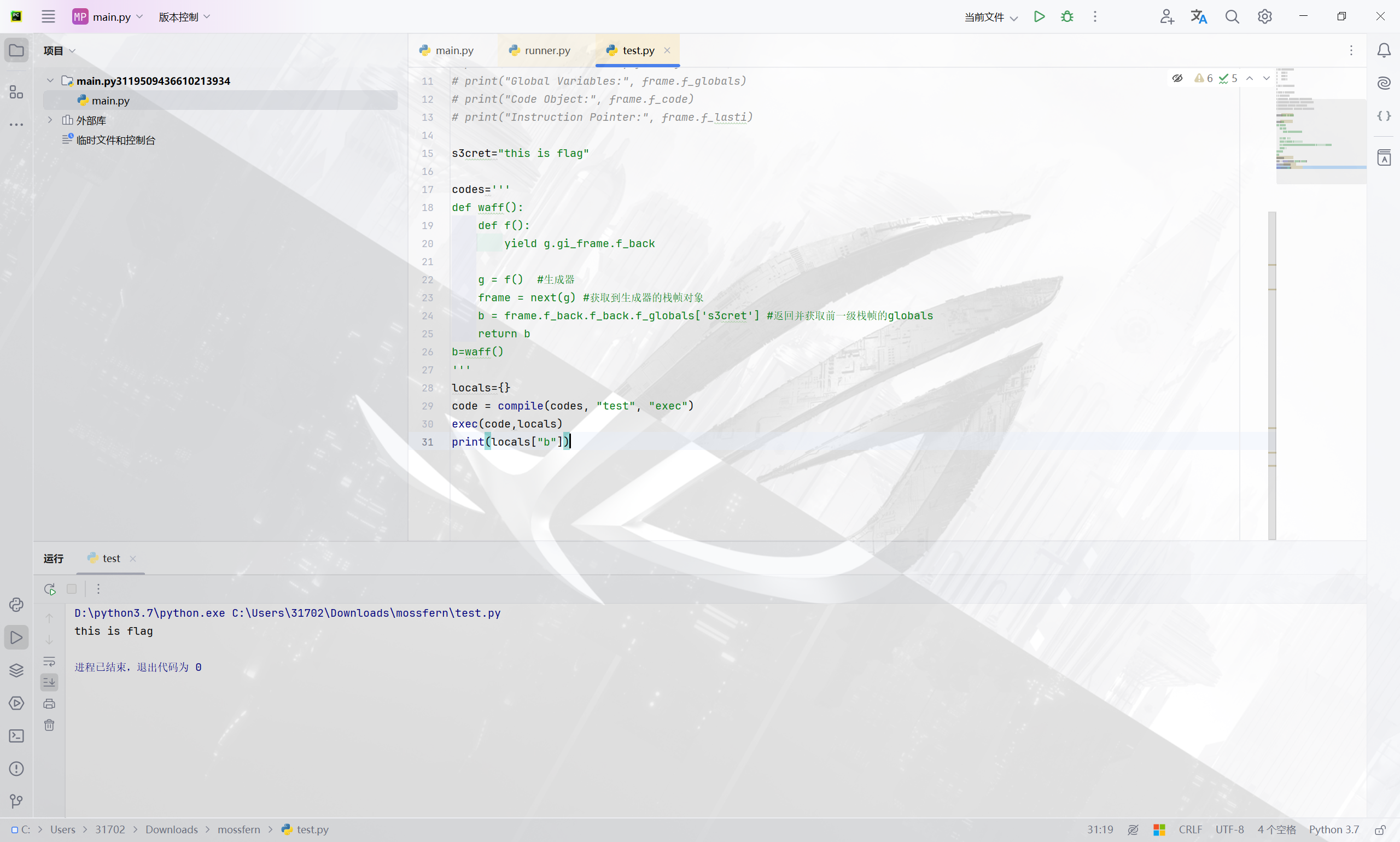Click the editor vertical scrollbar
1400x842 pixels.
click(x=1271, y=376)
